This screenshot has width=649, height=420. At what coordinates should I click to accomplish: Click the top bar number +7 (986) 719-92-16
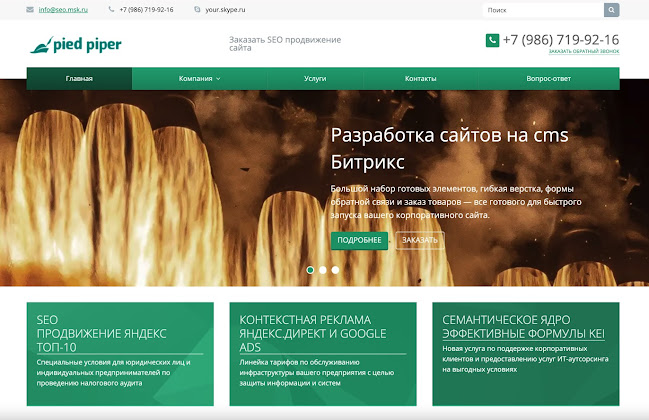pyautogui.click(x=147, y=10)
